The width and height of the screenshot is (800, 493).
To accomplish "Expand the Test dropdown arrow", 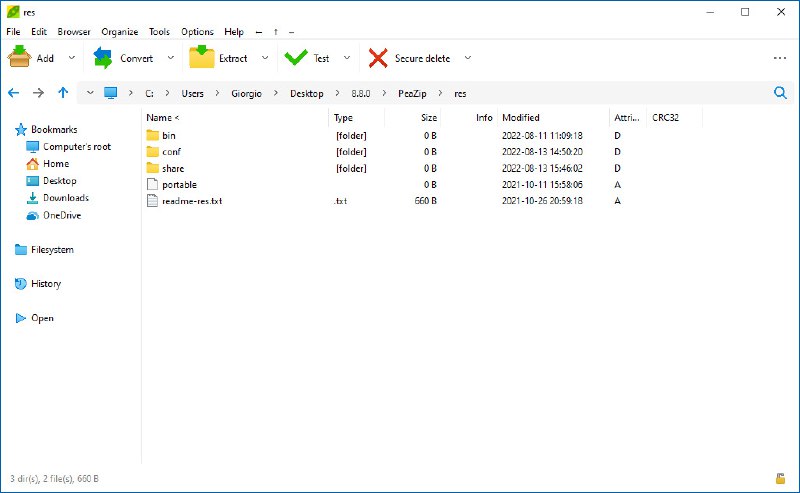I will 347,58.
